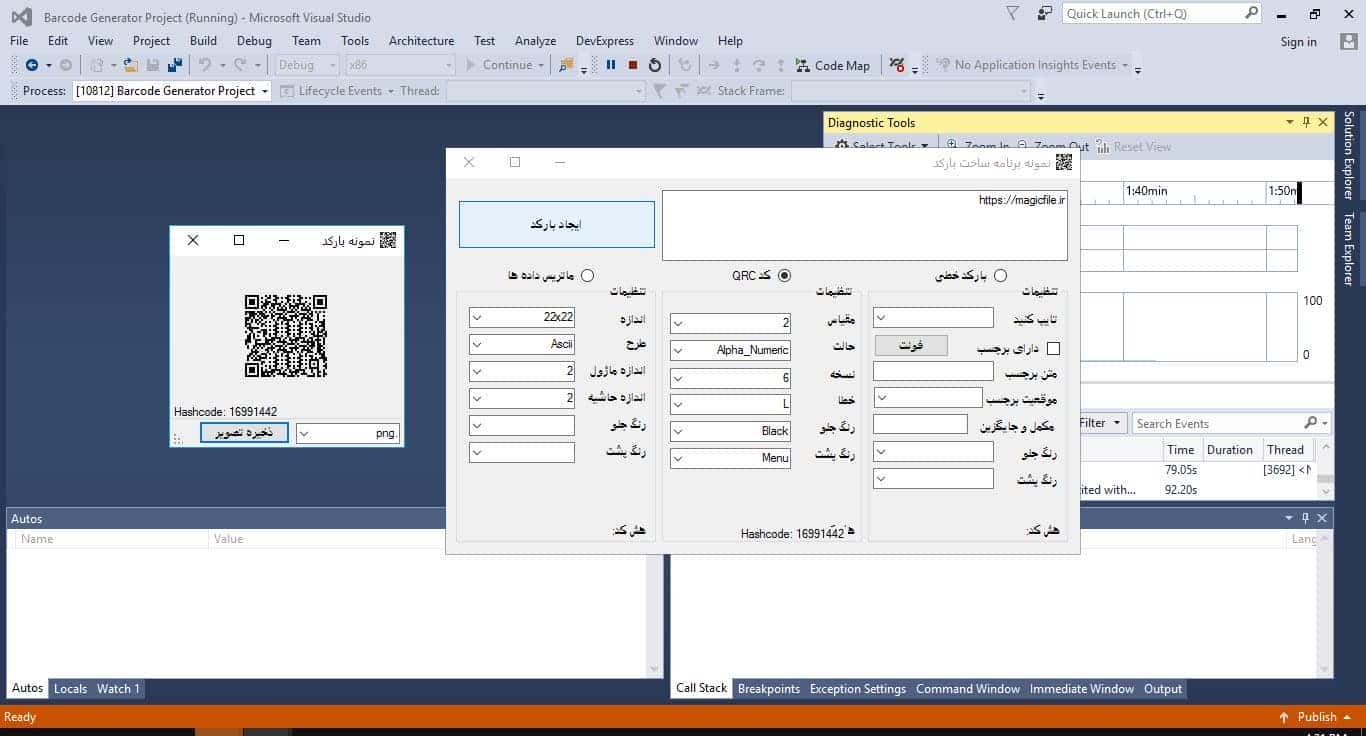The image size is (1366, 736).
Task: Open the error level dropdown showing L
Action: click(x=678, y=404)
